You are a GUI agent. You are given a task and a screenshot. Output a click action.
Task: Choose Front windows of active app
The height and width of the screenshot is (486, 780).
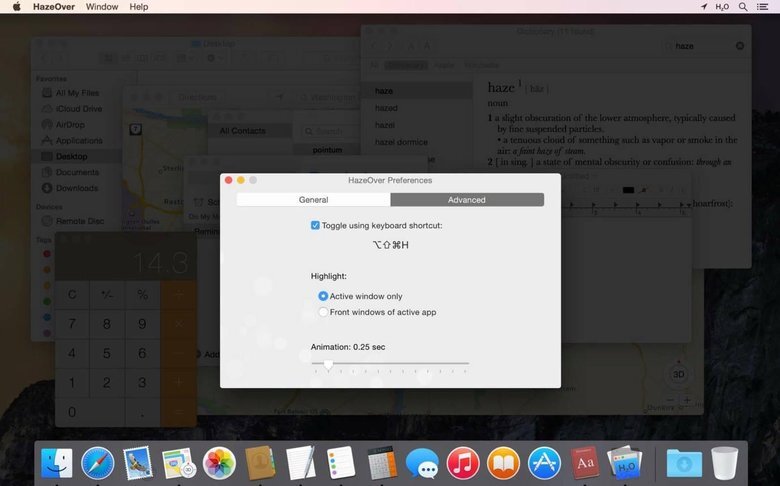[x=323, y=312]
